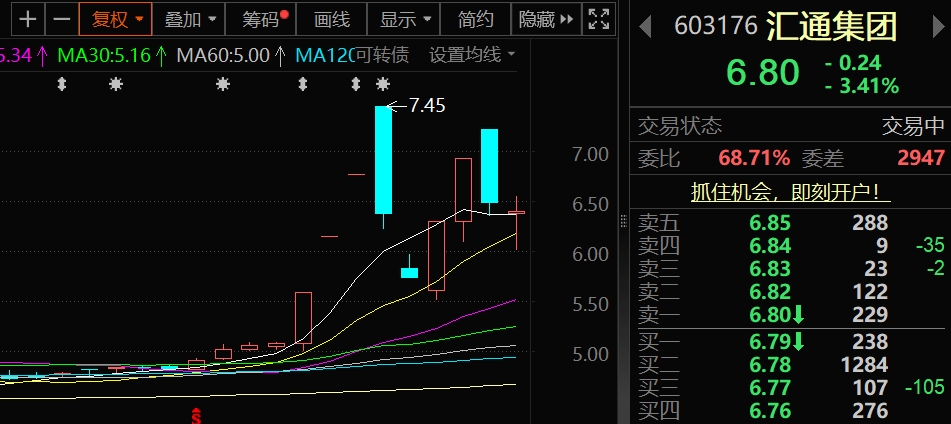Click the leftmost up-down arrow event marker
This screenshot has height=424, width=951.
coord(62,84)
